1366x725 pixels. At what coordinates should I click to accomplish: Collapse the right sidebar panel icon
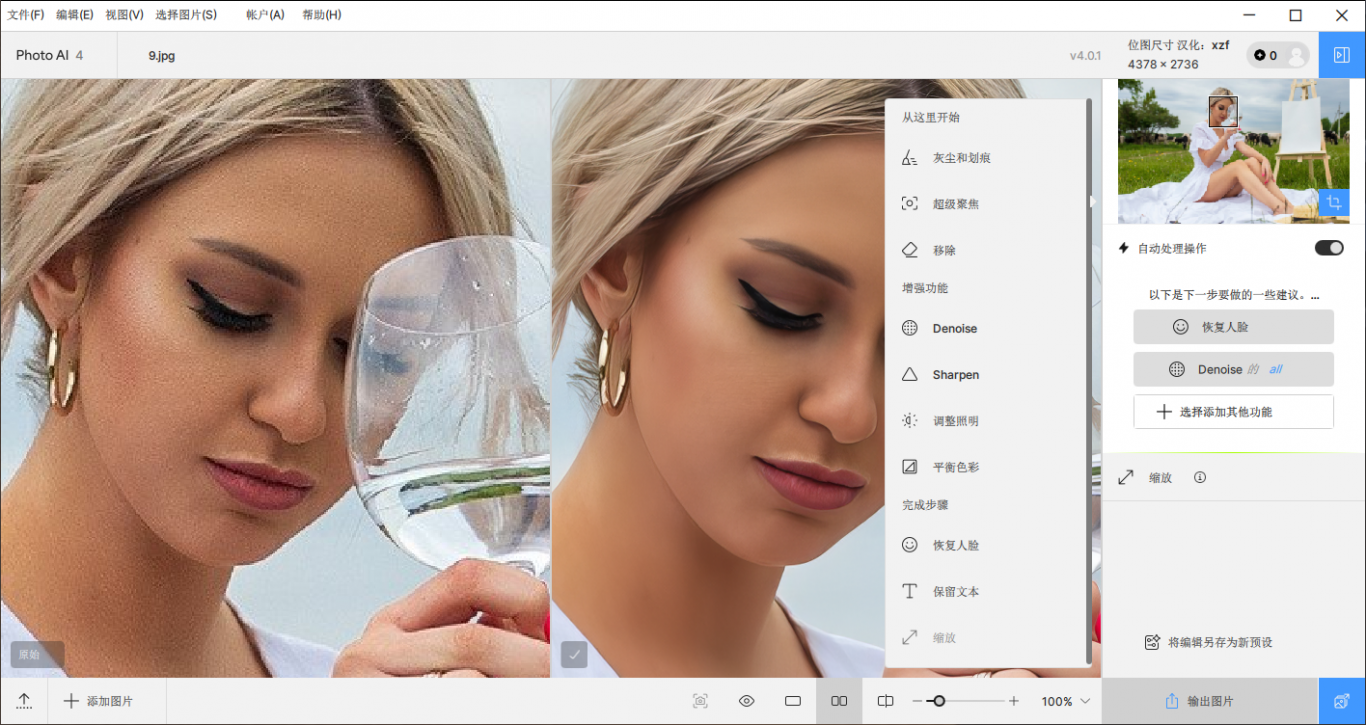click(x=1342, y=55)
